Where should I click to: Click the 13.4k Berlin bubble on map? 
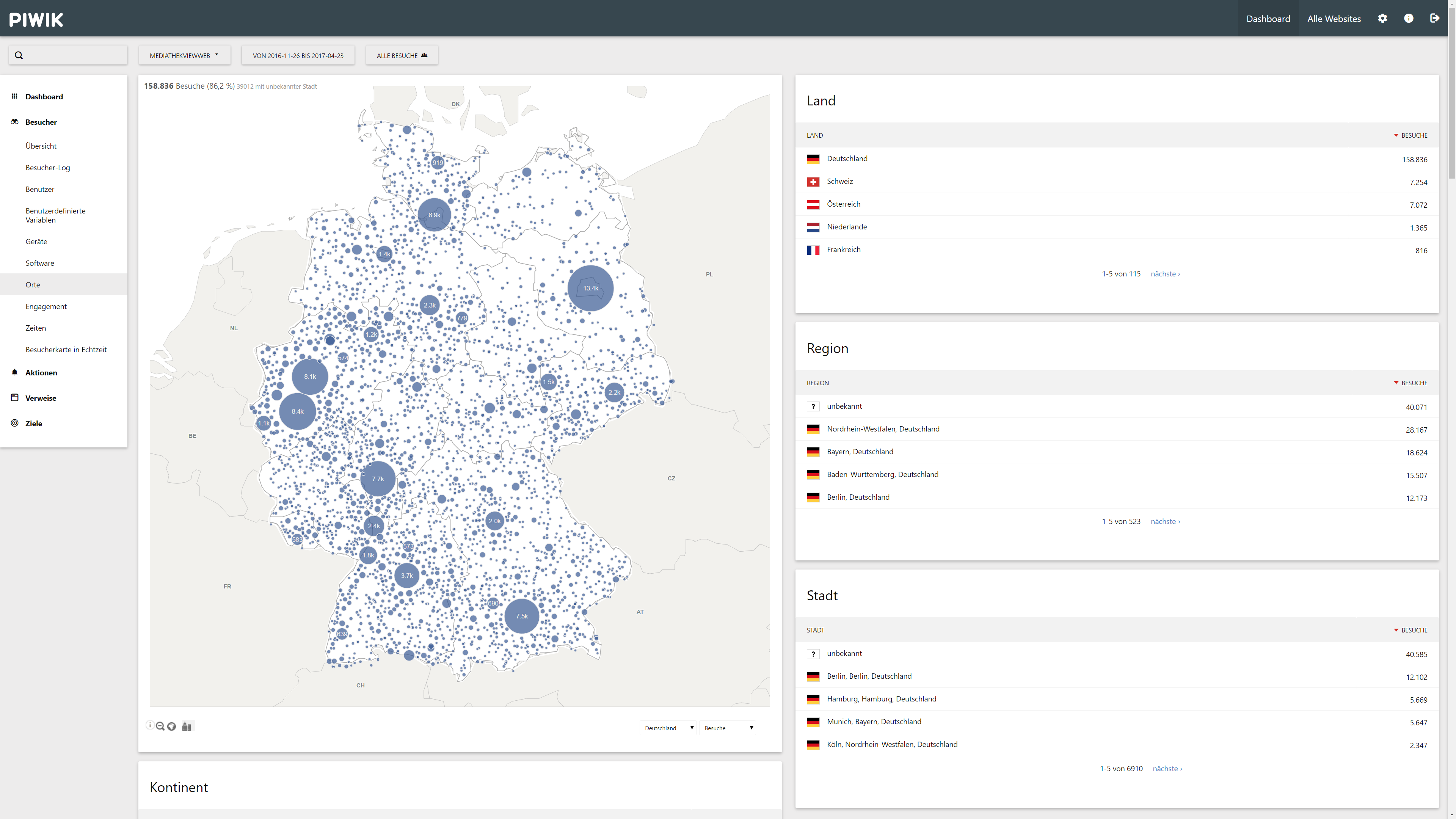(x=590, y=288)
